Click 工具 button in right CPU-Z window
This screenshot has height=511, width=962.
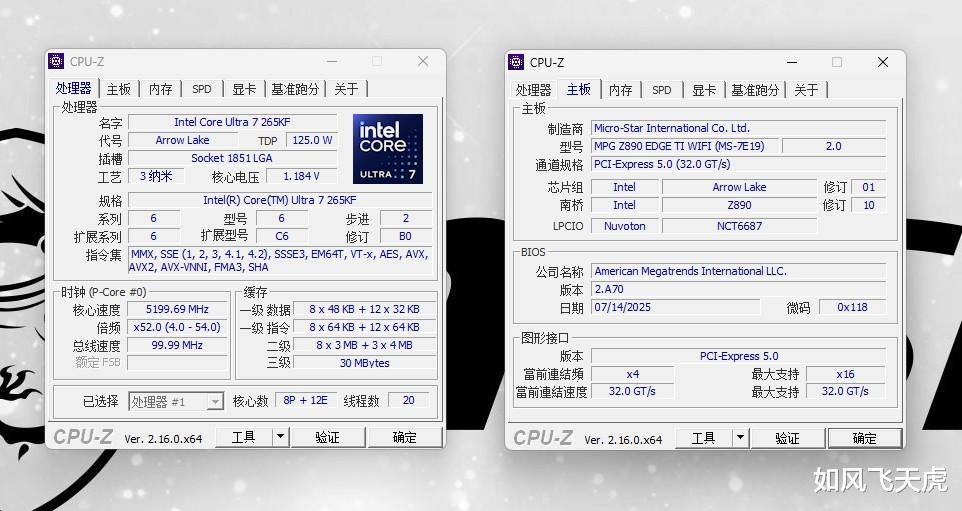click(704, 438)
